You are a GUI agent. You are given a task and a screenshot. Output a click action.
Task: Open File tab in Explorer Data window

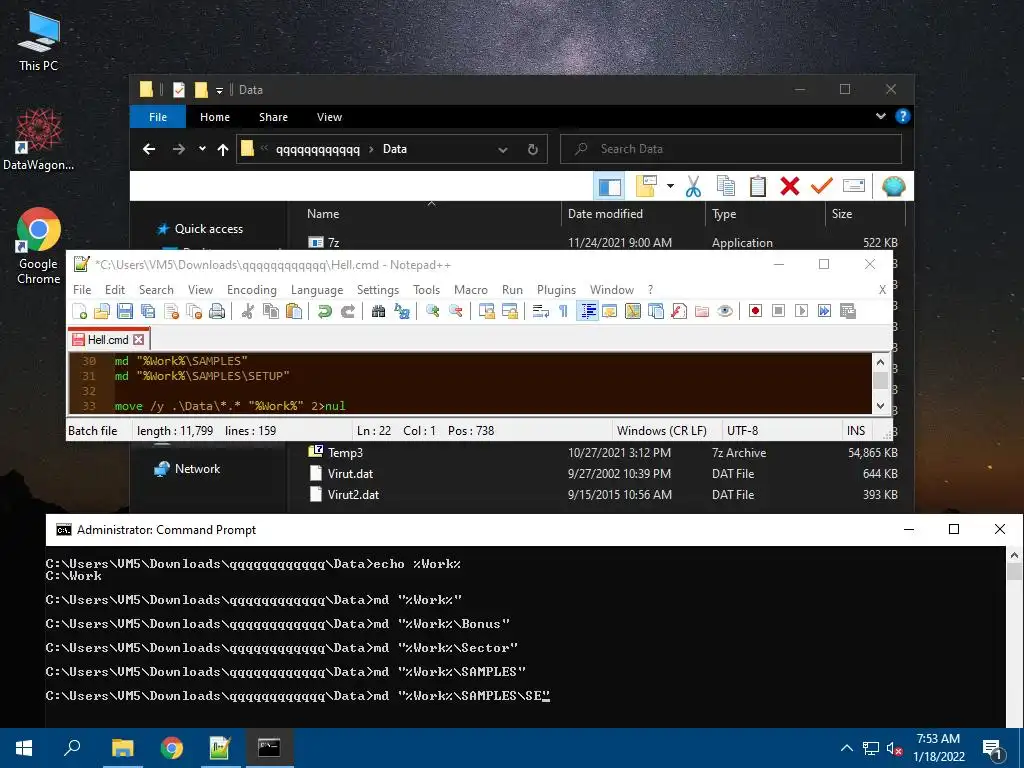click(x=158, y=117)
